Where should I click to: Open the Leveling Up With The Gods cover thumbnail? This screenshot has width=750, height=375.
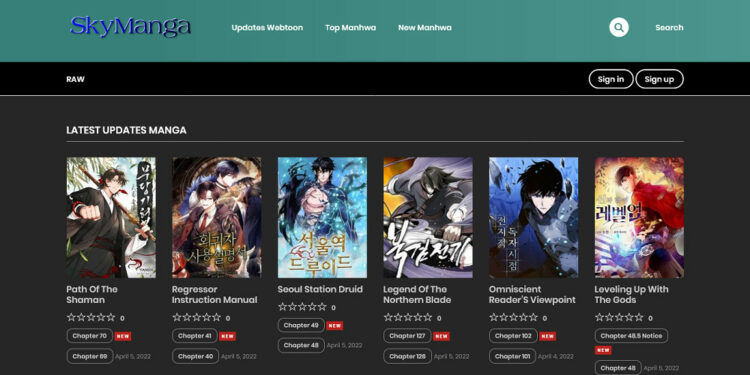point(639,217)
